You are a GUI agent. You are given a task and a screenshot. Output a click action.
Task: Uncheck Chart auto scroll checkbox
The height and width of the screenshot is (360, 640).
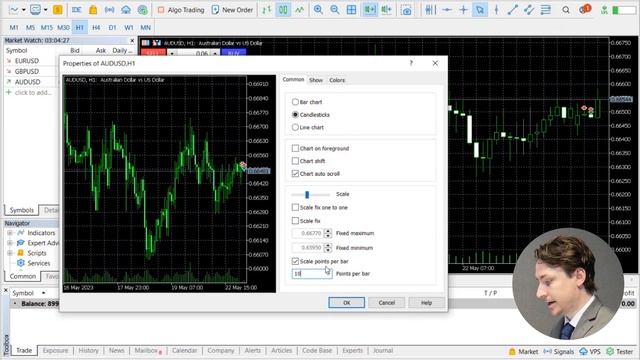[x=295, y=173]
